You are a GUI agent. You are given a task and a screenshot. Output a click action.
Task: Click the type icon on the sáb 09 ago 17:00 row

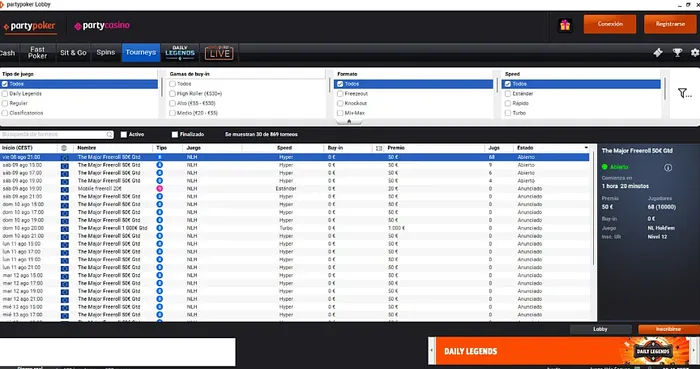[x=159, y=173]
